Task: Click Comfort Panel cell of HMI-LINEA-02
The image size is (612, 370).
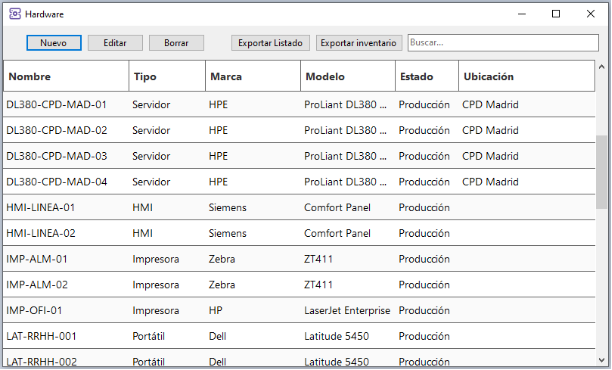Action: [337, 233]
